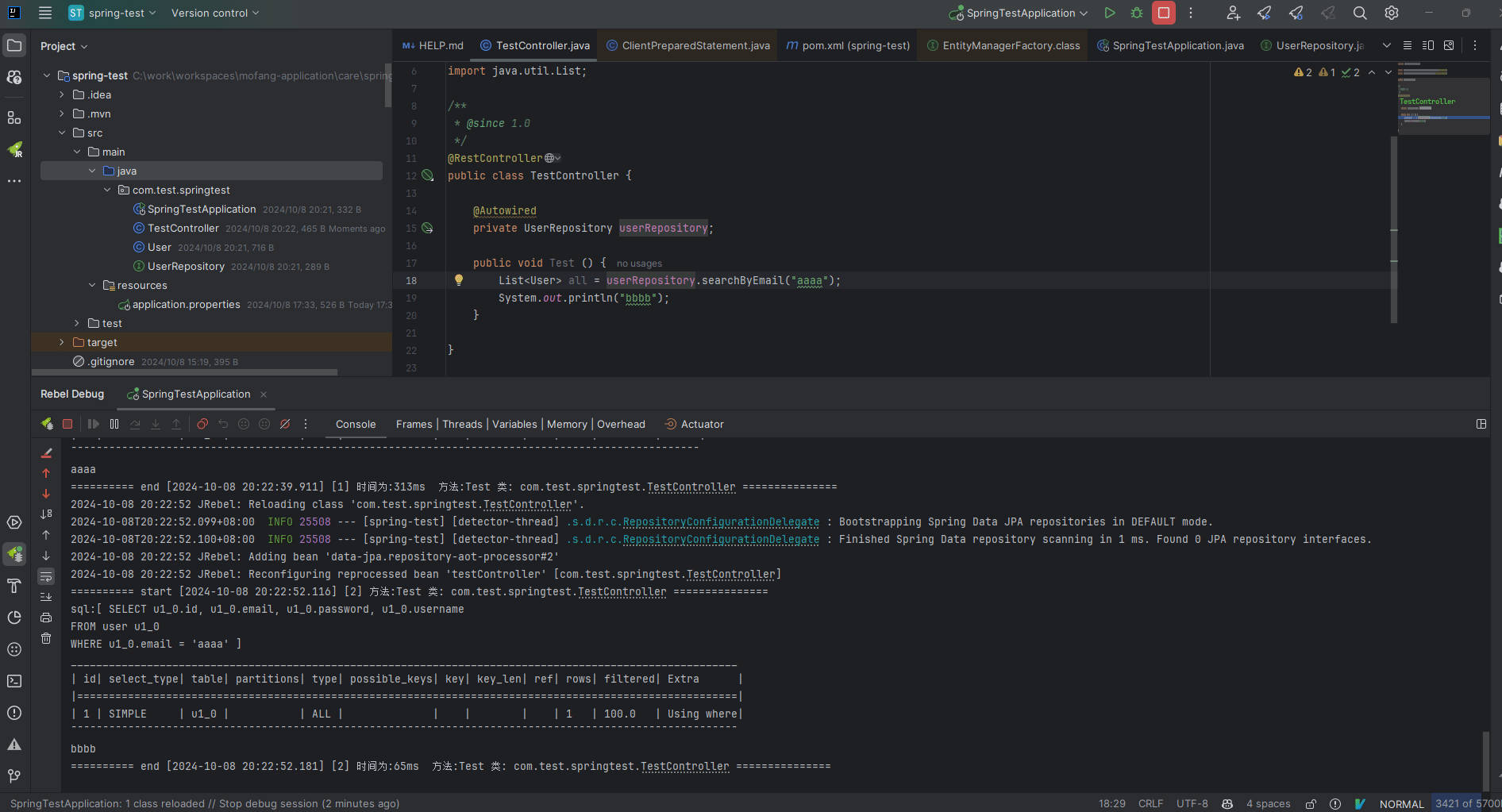Clear all console output with trash icon
This screenshot has height=812, width=1502.
coord(46,638)
